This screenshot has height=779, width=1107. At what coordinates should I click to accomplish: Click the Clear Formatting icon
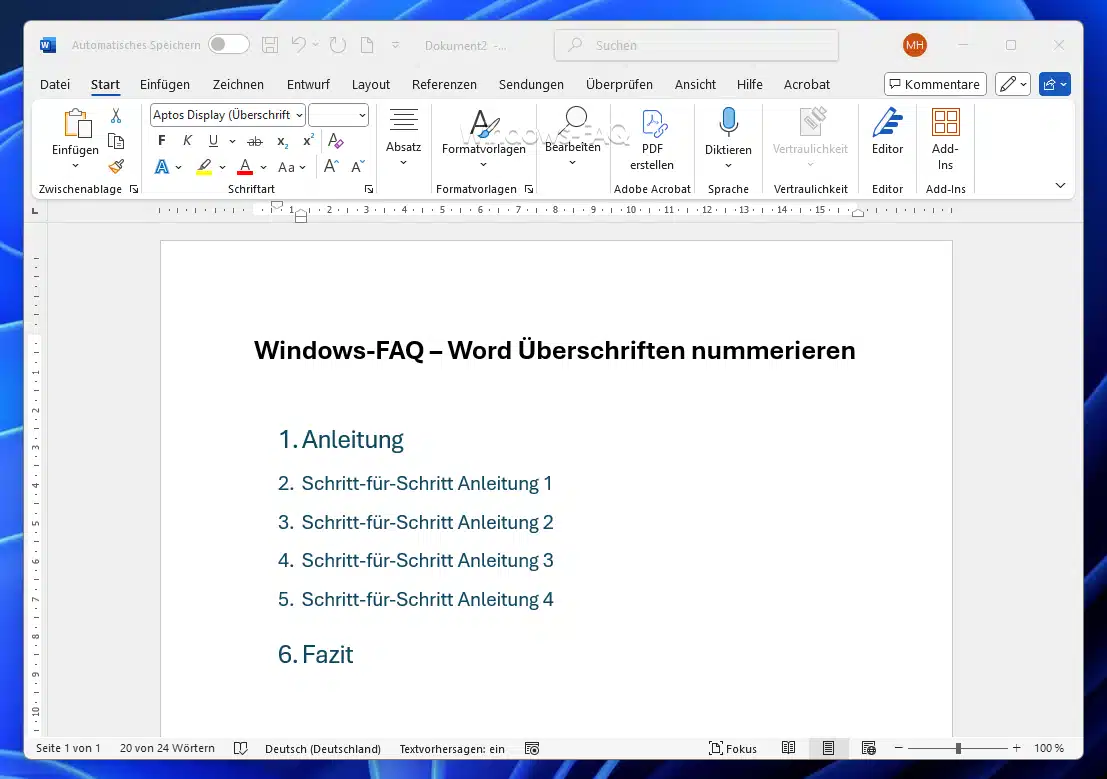pos(336,141)
